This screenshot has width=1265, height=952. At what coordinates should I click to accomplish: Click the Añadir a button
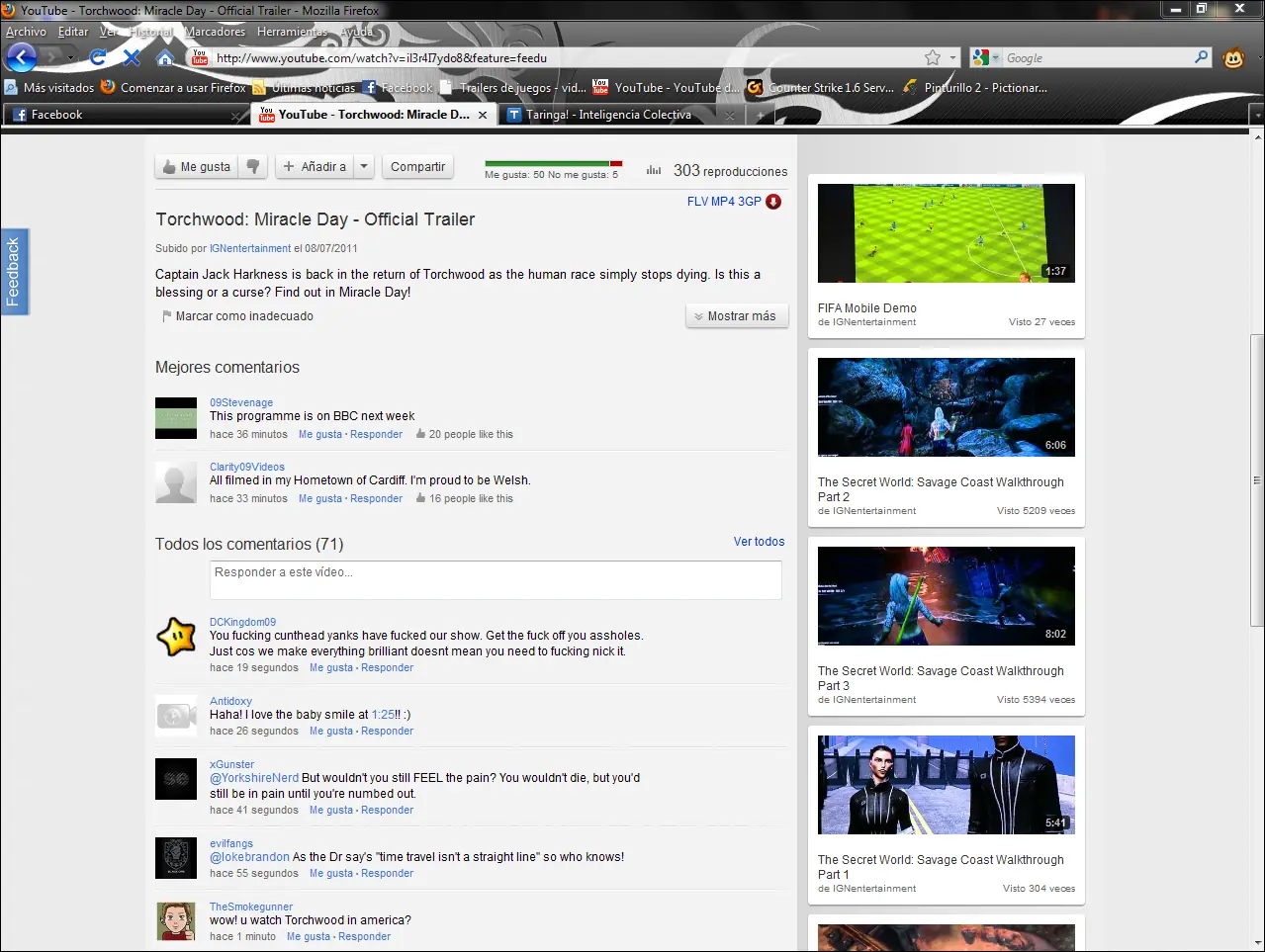[x=315, y=167]
